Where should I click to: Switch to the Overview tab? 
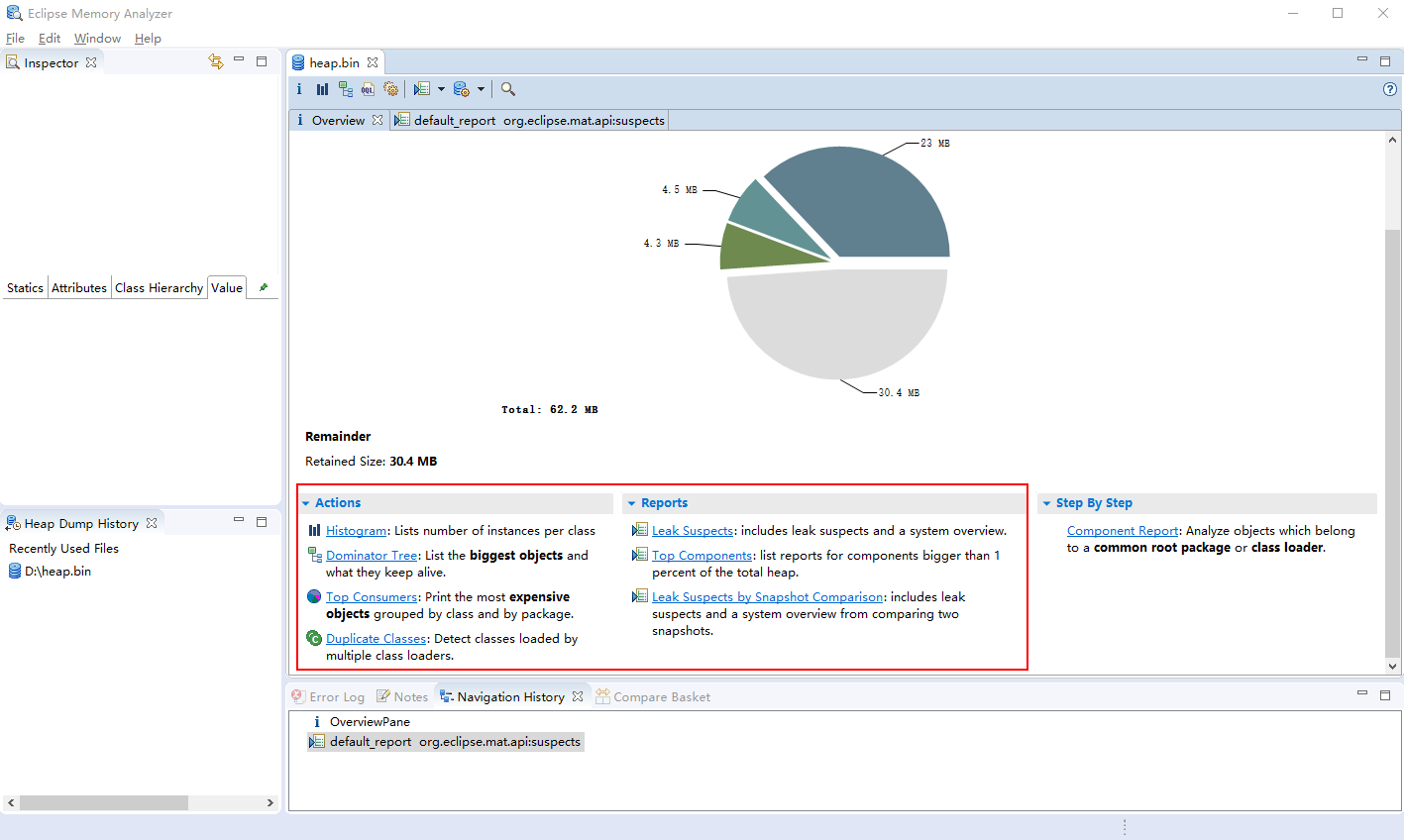pos(338,120)
